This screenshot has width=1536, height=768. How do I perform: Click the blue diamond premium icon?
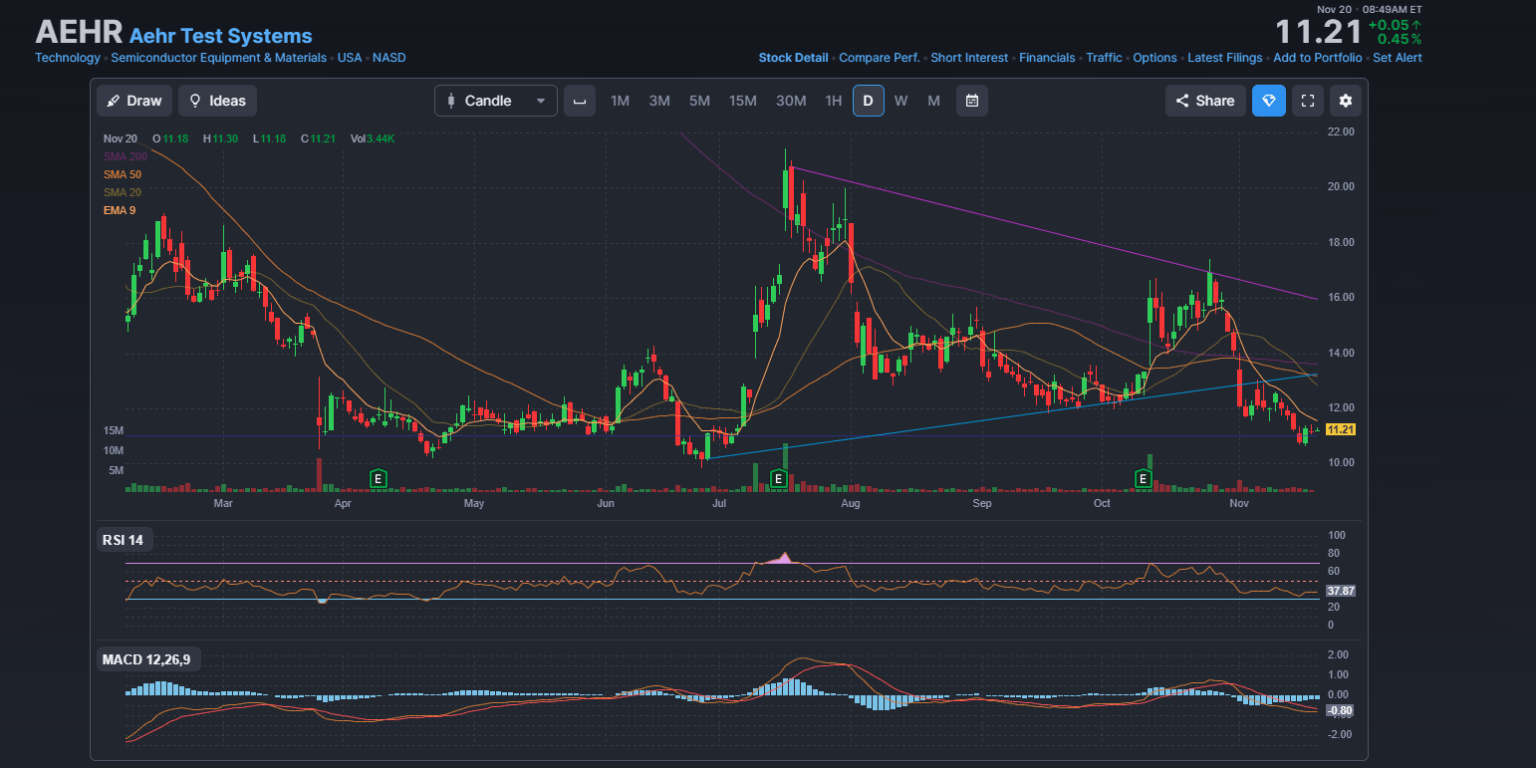pyautogui.click(x=1268, y=100)
